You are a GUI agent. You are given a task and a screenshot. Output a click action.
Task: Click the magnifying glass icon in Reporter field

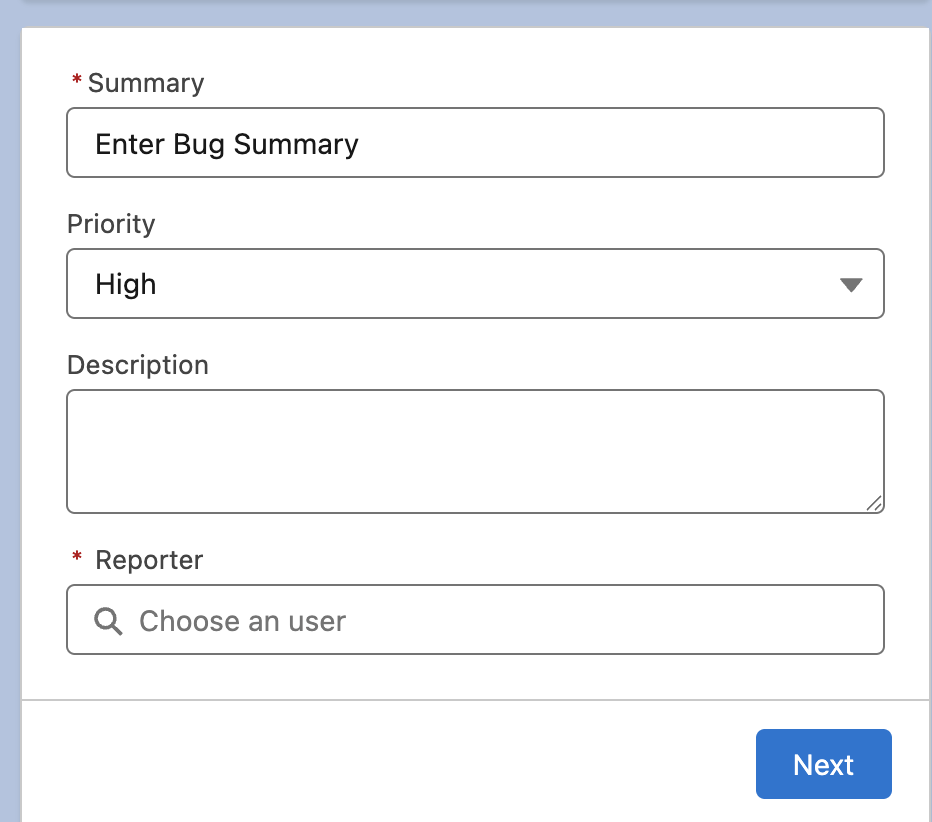pyautogui.click(x=108, y=621)
